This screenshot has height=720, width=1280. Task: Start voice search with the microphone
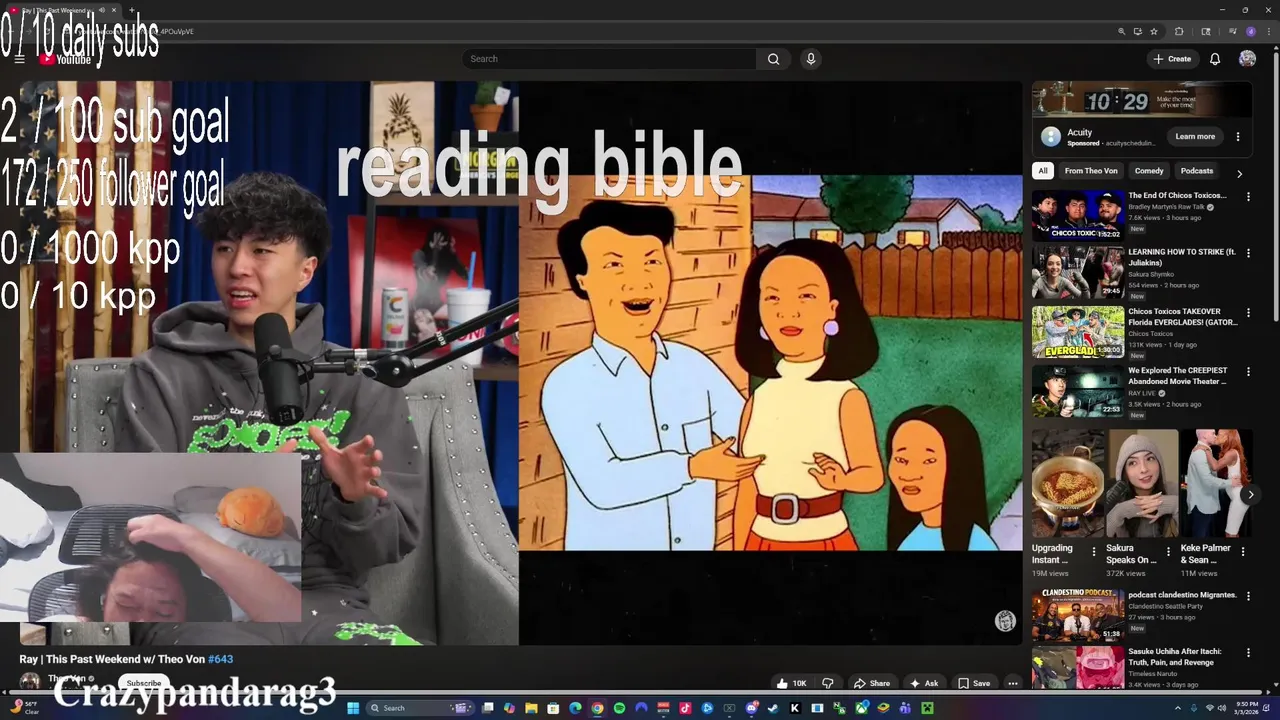[811, 59]
